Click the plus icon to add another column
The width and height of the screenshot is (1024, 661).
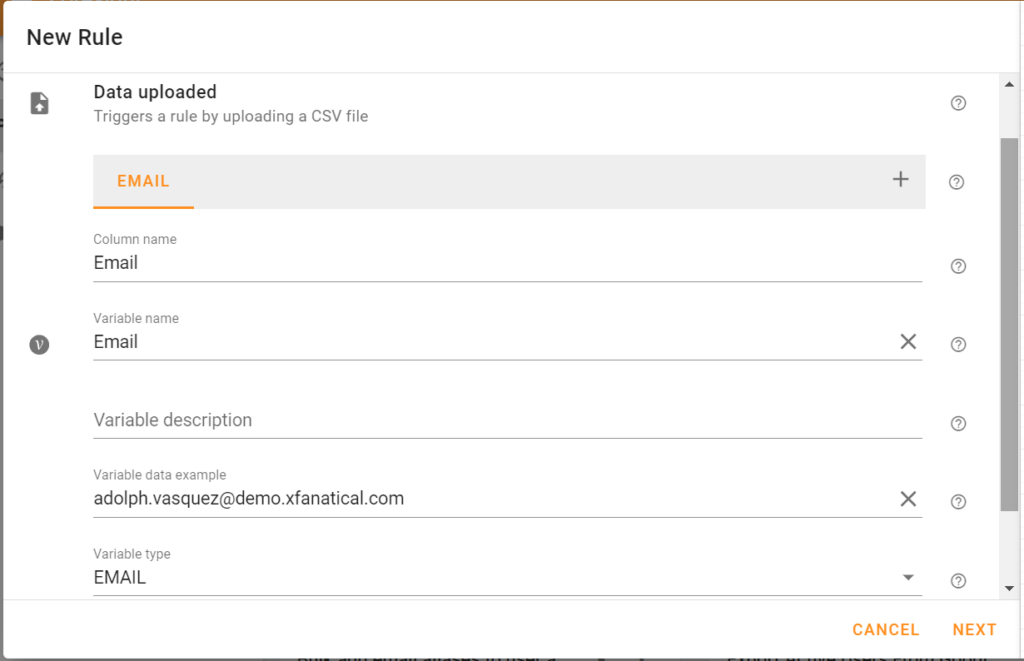coord(899,181)
